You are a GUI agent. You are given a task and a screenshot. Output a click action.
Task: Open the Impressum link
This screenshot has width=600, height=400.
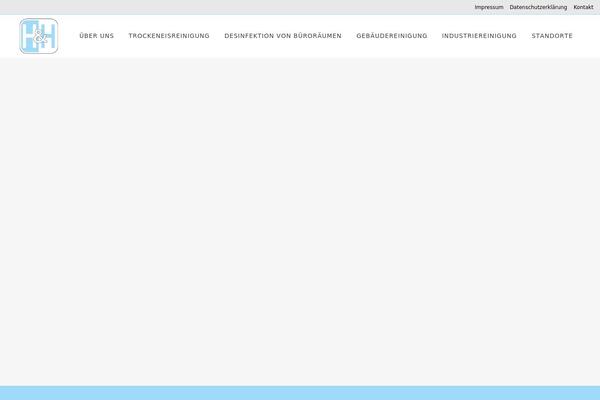489,7
